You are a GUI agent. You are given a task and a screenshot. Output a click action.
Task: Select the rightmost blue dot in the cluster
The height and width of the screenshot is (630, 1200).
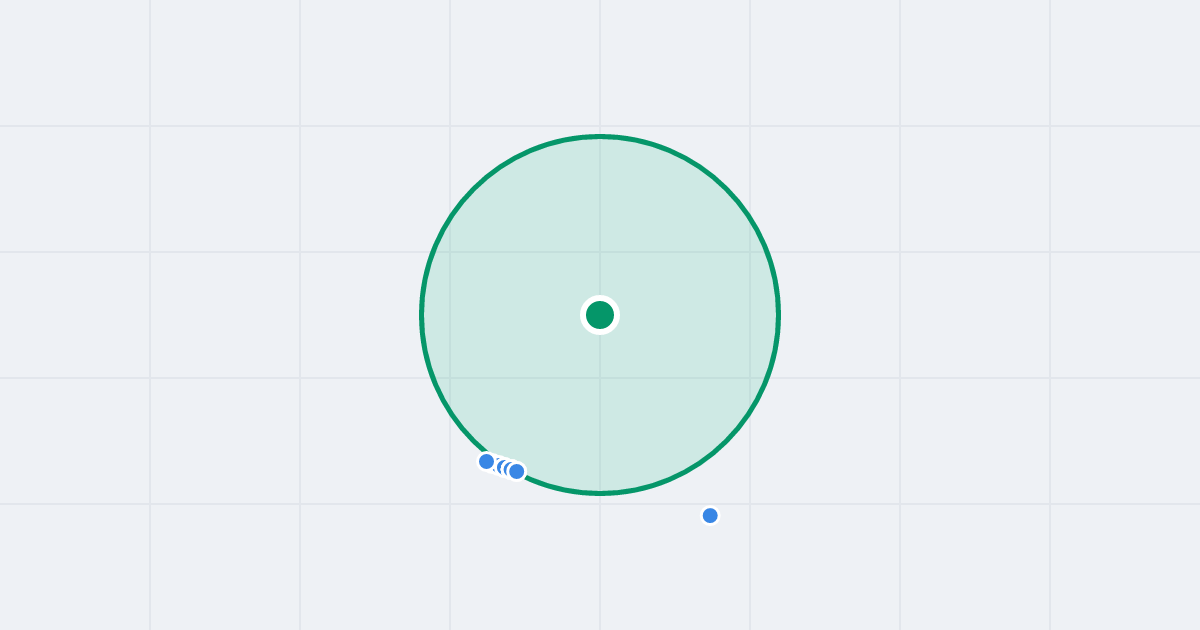click(x=516, y=471)
